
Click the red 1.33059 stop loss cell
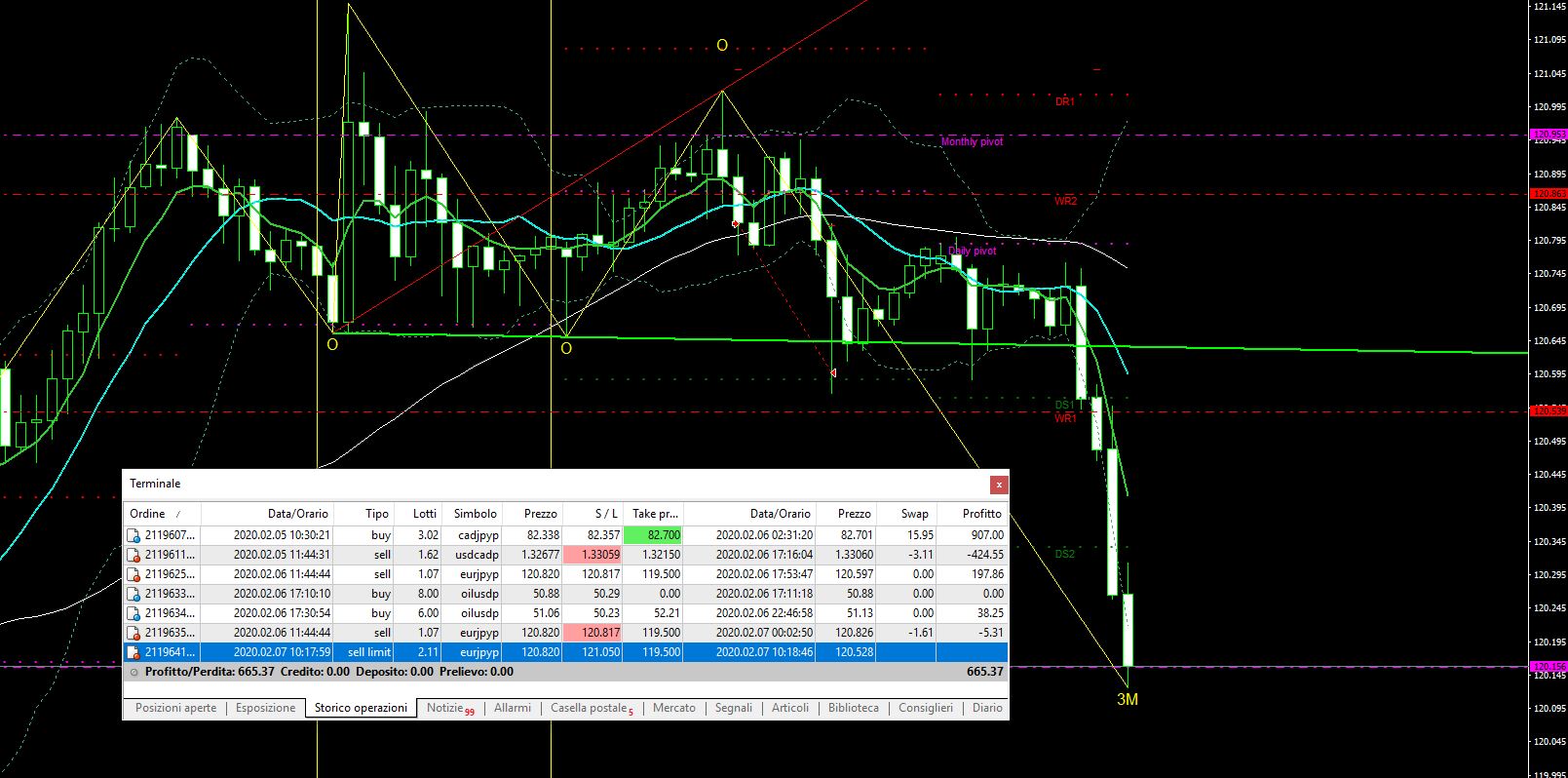point(593,555)
